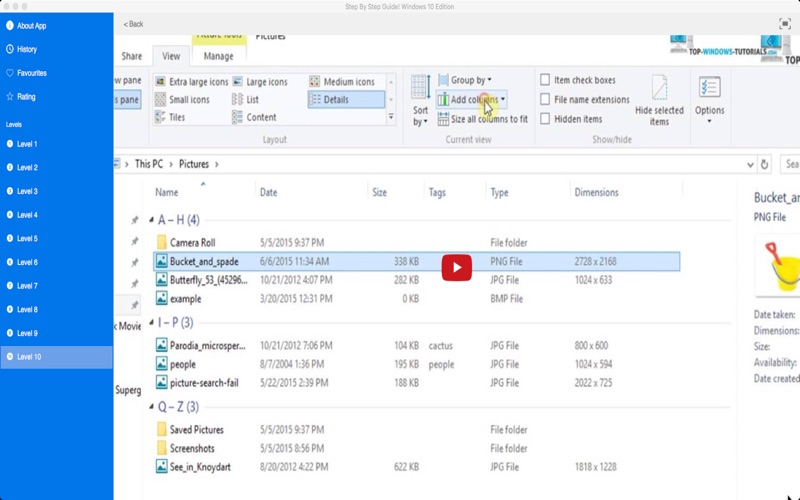The height and width of the screenshot is (500, 800).
Task: Select the Butterfly_53 image file
Action: (202, 280)
